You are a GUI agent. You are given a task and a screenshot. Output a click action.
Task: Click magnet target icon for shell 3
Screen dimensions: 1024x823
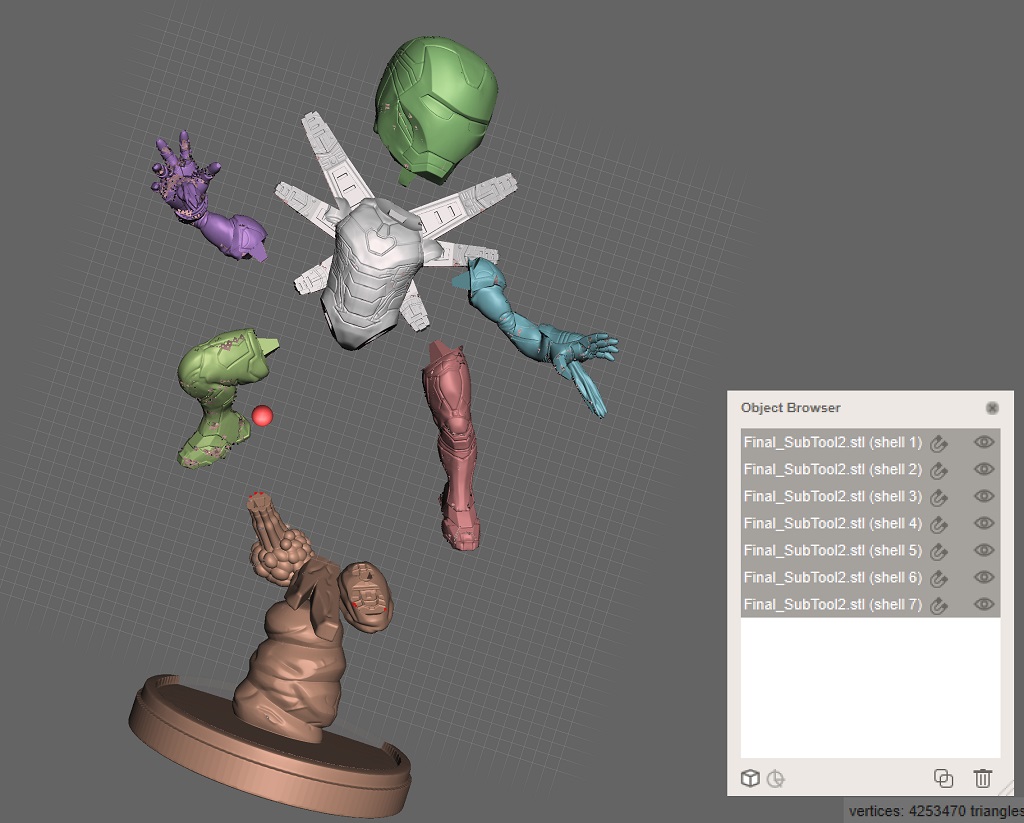coord(938,497)
